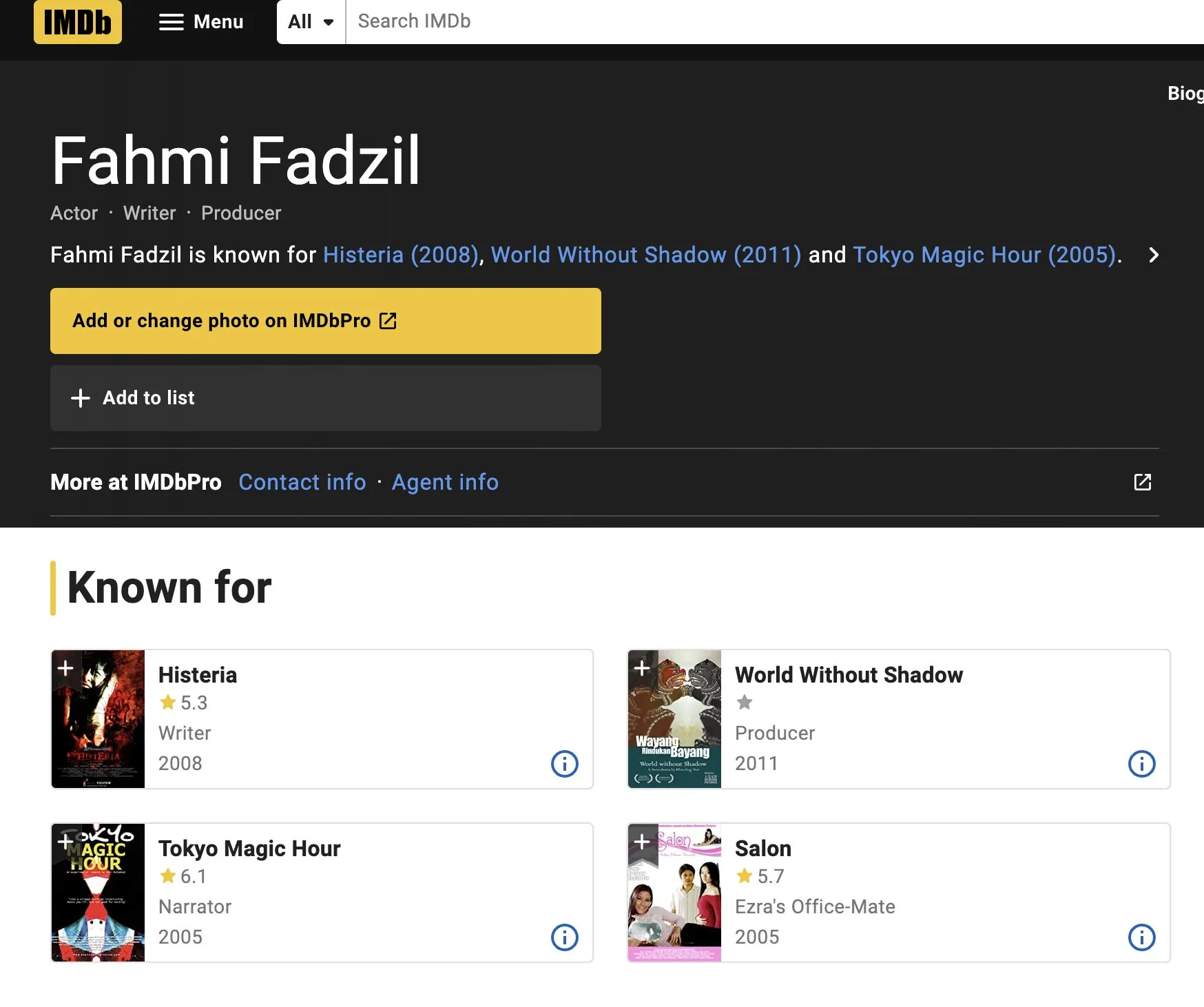Open Histeria (2008) link in bio
Screen dimensions: 1204x1007
coord(401,256)
